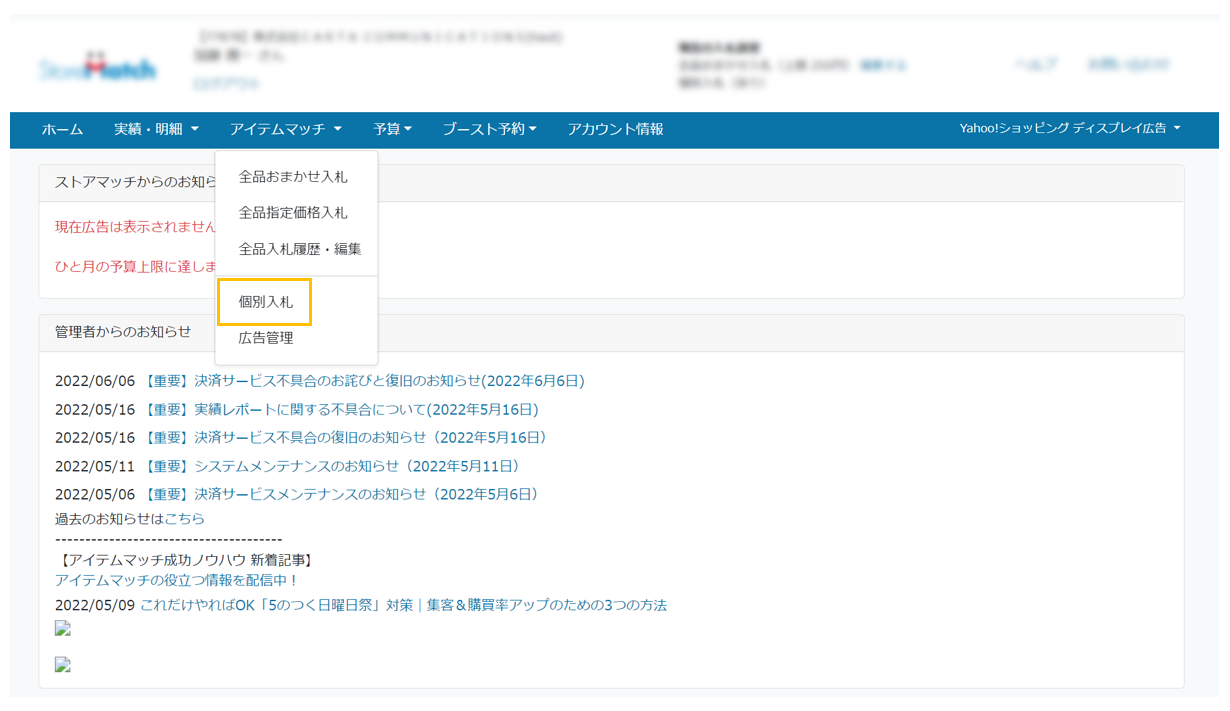Open アイテムマッチの役立つ情報を配信中 link

point(177,580)
